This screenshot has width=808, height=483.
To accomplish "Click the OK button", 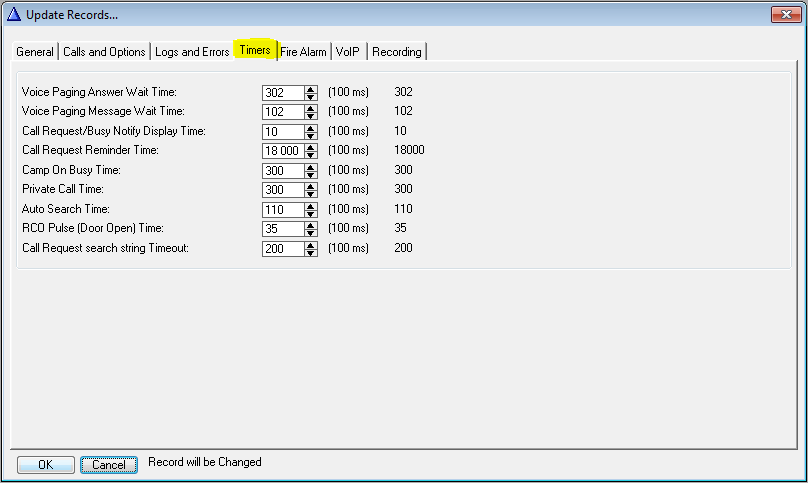I will [x=46, y=464].
